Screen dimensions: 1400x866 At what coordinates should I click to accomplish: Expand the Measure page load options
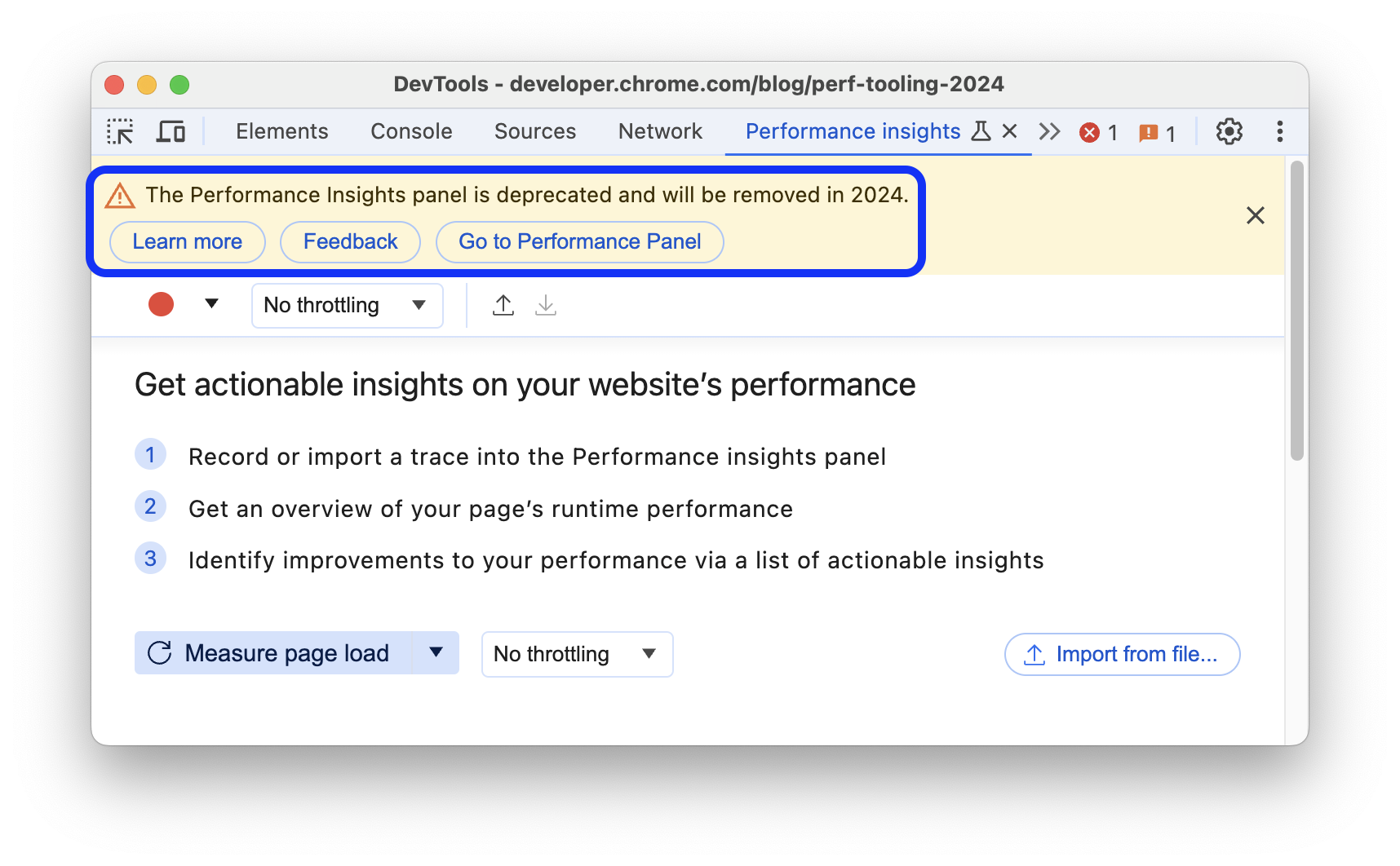click(436, 652)
